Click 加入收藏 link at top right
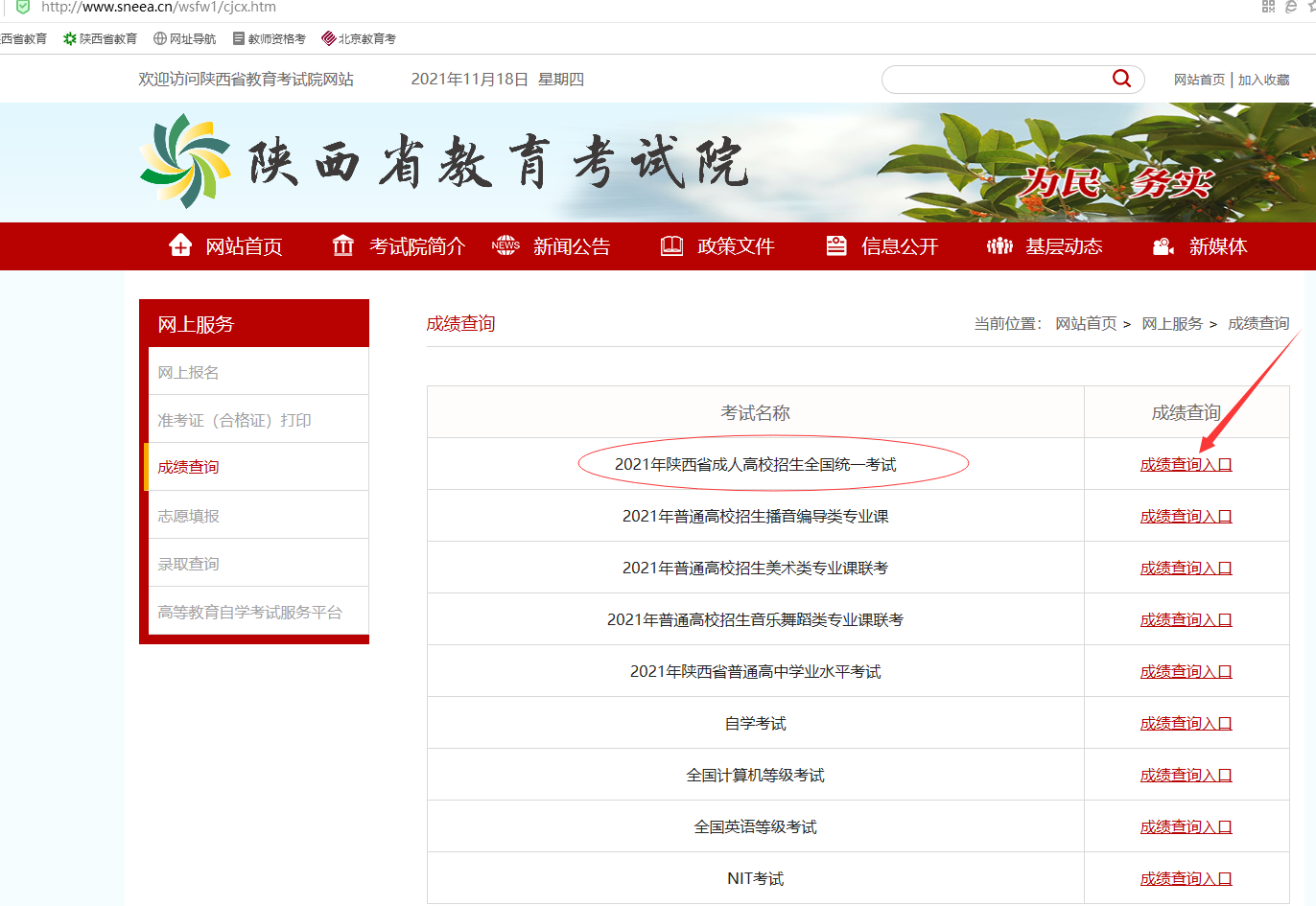 (x=1263, y=80)
